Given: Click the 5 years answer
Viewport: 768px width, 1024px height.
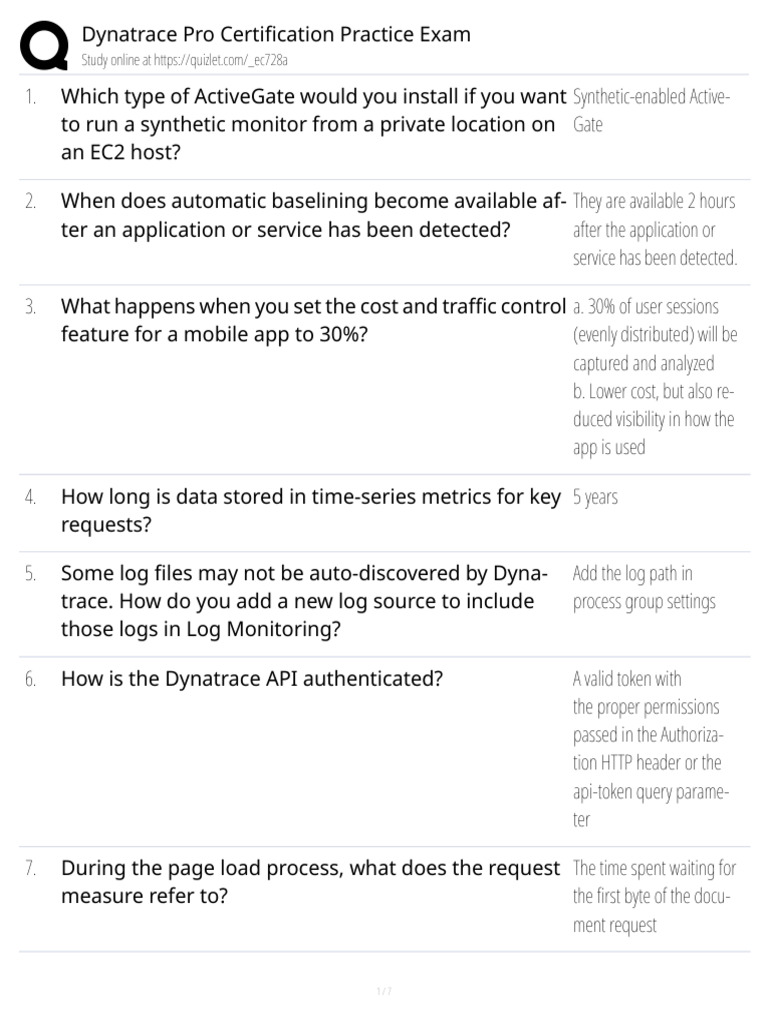Looking at the screenshot, I should [595, 498].
